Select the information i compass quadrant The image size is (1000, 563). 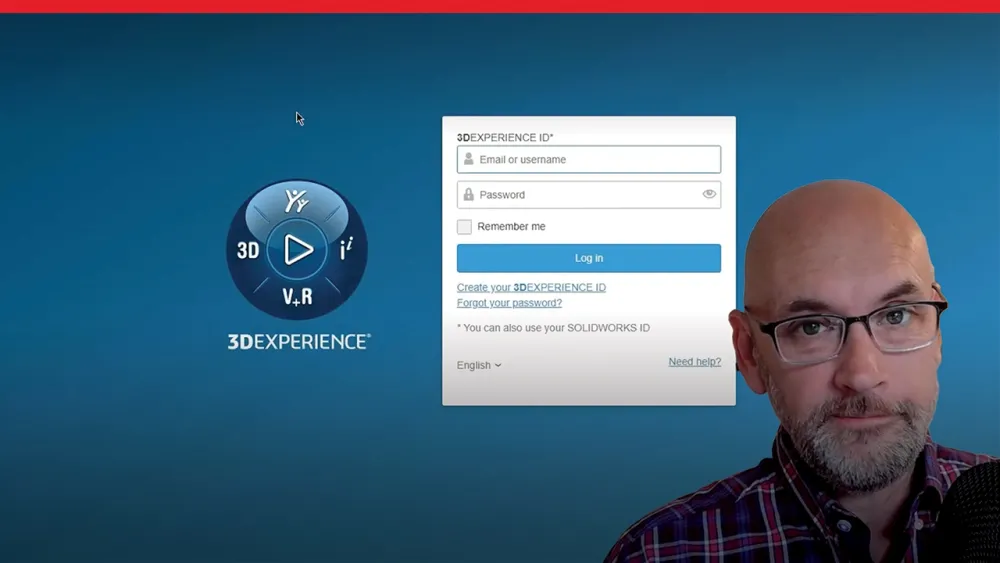click(346, 249)
